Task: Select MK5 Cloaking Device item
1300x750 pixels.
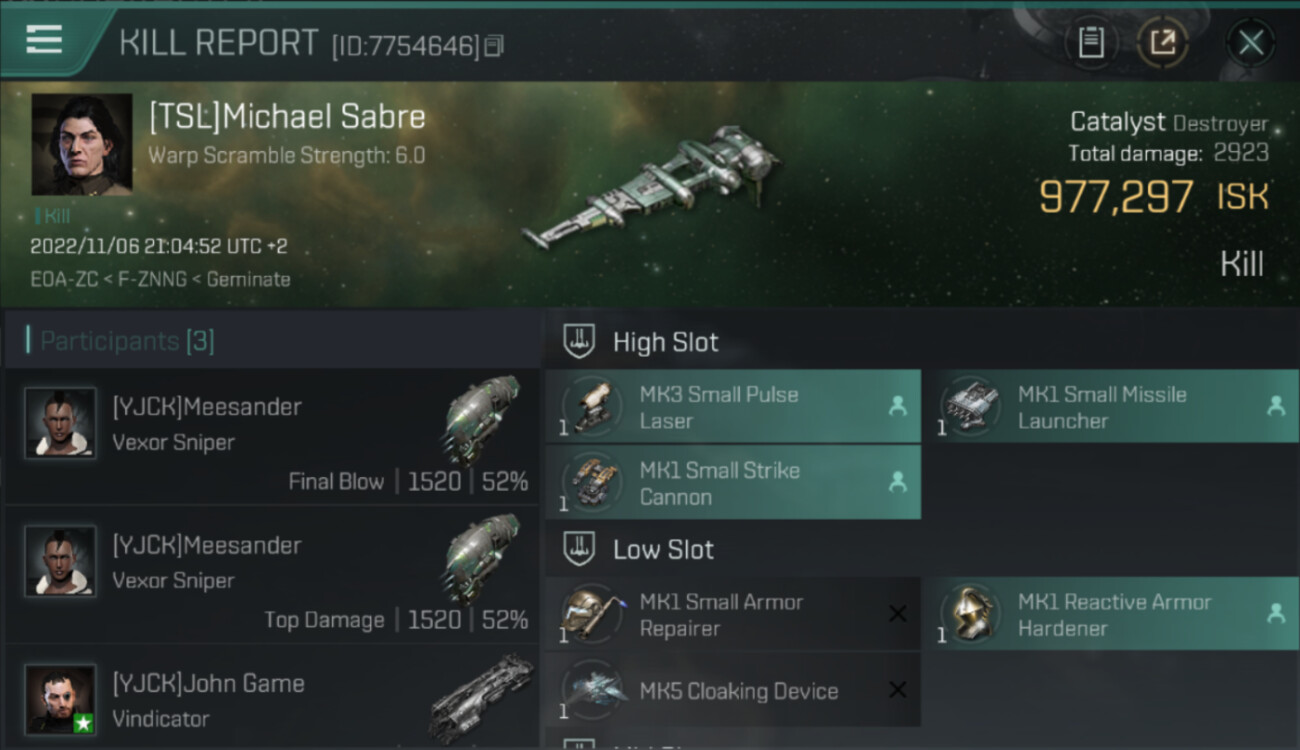Action: click(738, 691)
